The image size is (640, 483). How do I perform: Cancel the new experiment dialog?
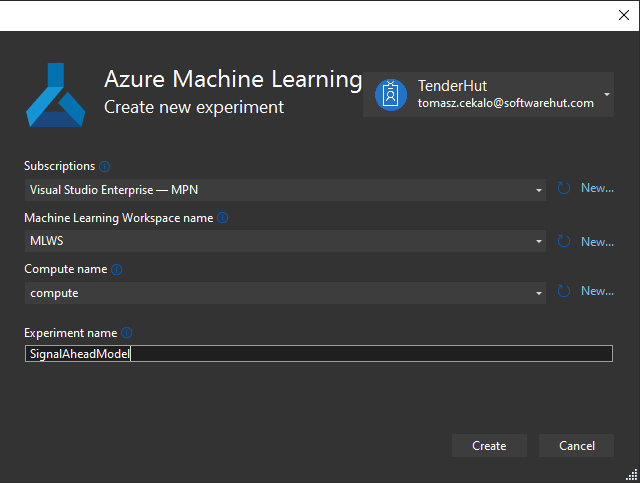point(576,445)
